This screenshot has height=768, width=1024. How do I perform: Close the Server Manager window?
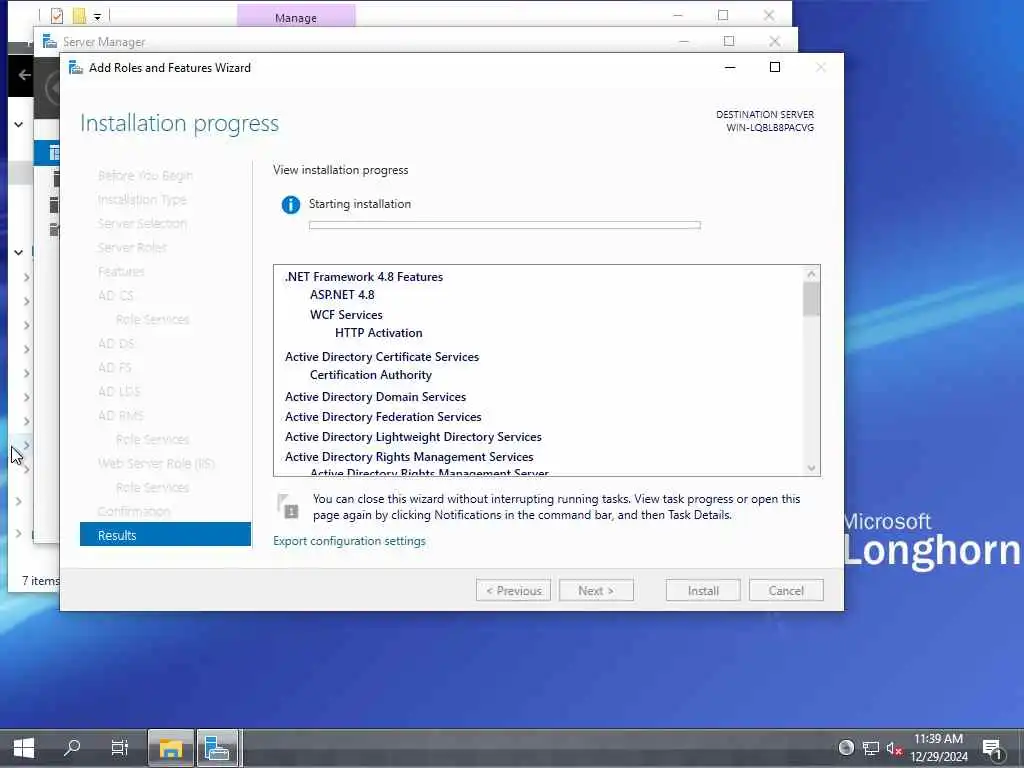[x=775, y=41]
